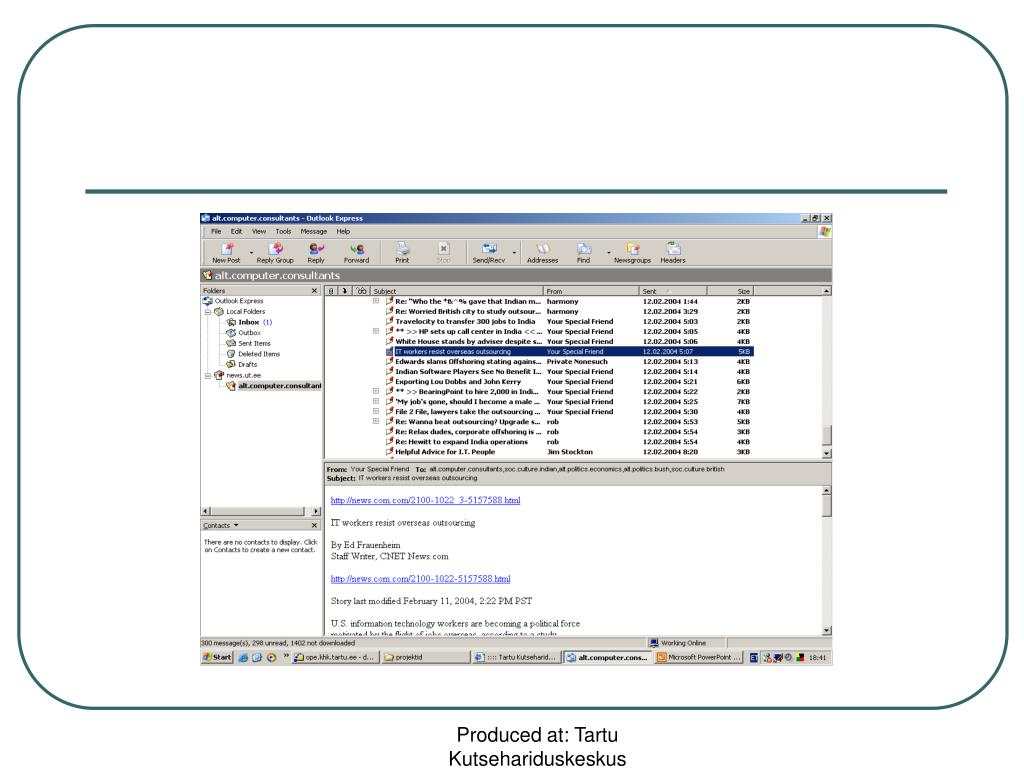Image resolution: width=1024 pixels, height=768 pixels.
Task: Open the File menu
Action: point(216,231)
